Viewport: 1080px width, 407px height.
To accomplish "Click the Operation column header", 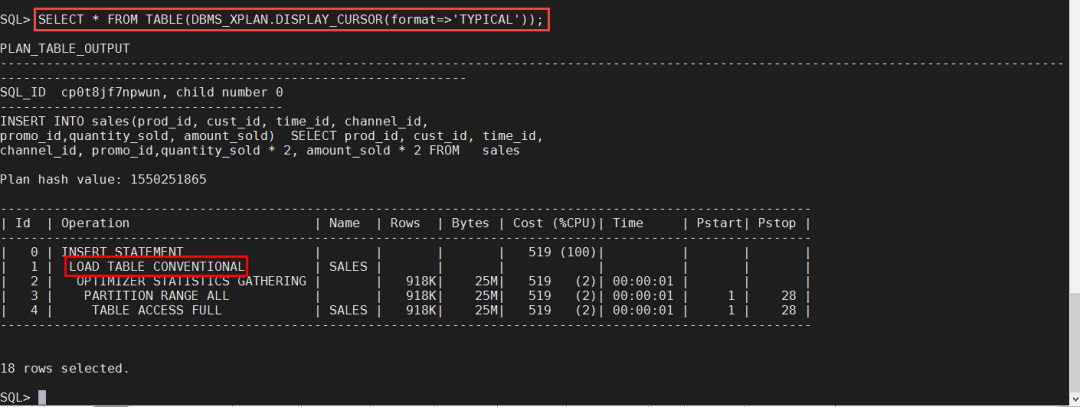I will click(96, 223).
